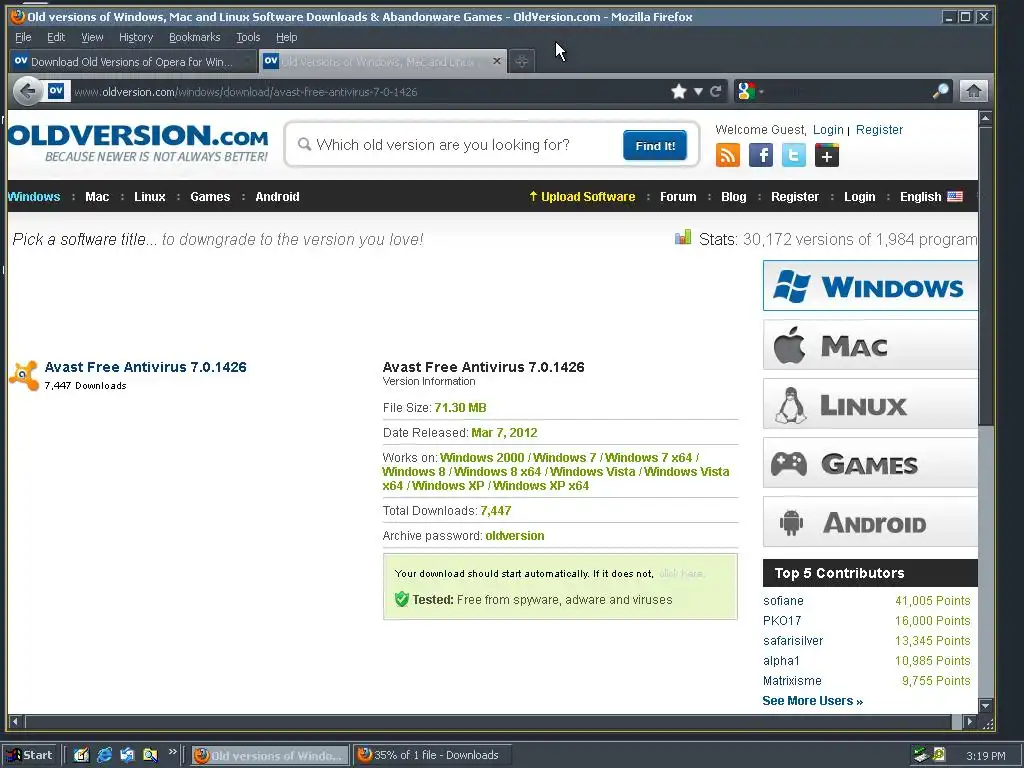Open contributor safarisilver's profile
This screenshot has height=768, width=1024.
coord(793,641)
